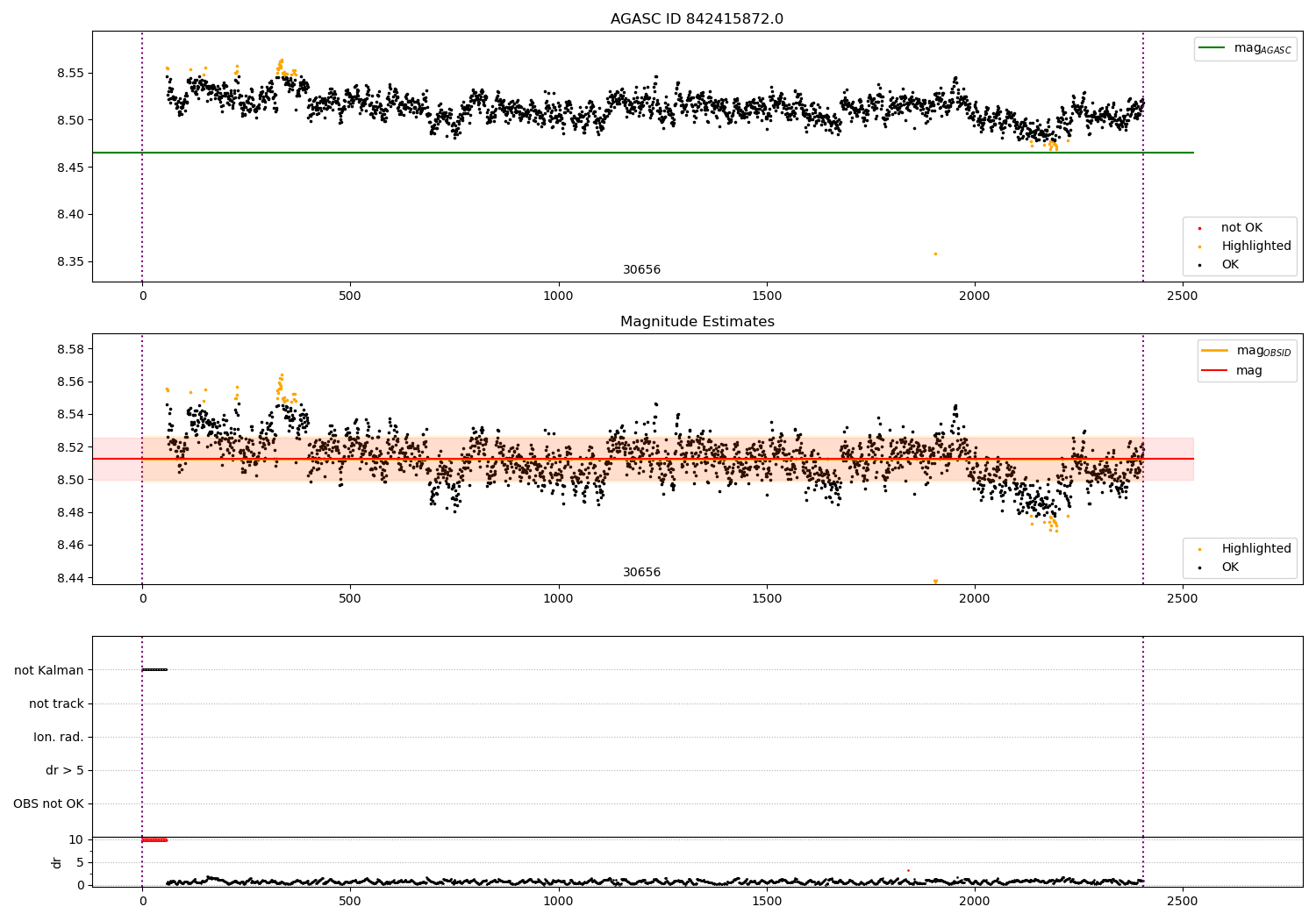This screenshot has width=1316, height=921.
Task: Click the '30656' label in the top plot
Action: tap(642, 270)
